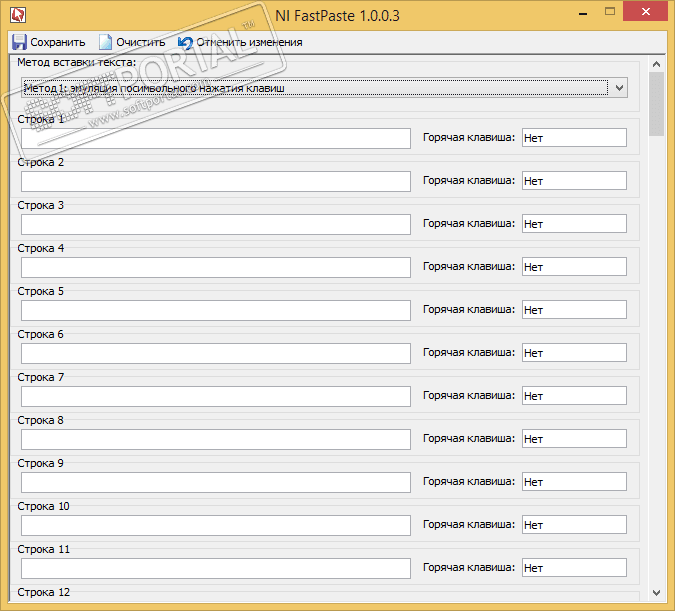Set hotkey field for Строка 3

[x=574, y=223]
